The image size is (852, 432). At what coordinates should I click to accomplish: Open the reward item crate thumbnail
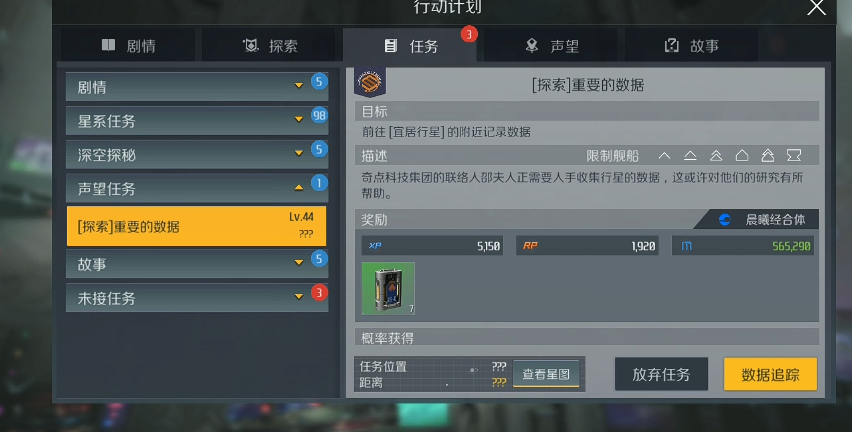[388, 288]
